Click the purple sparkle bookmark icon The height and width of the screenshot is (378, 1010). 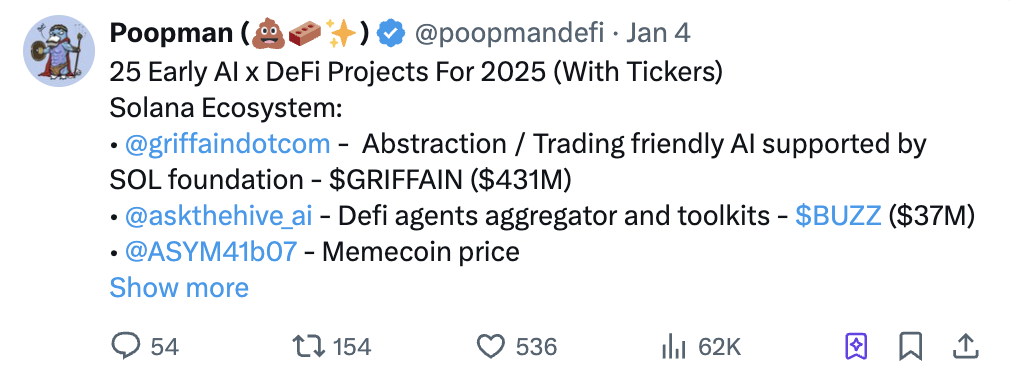855,347
